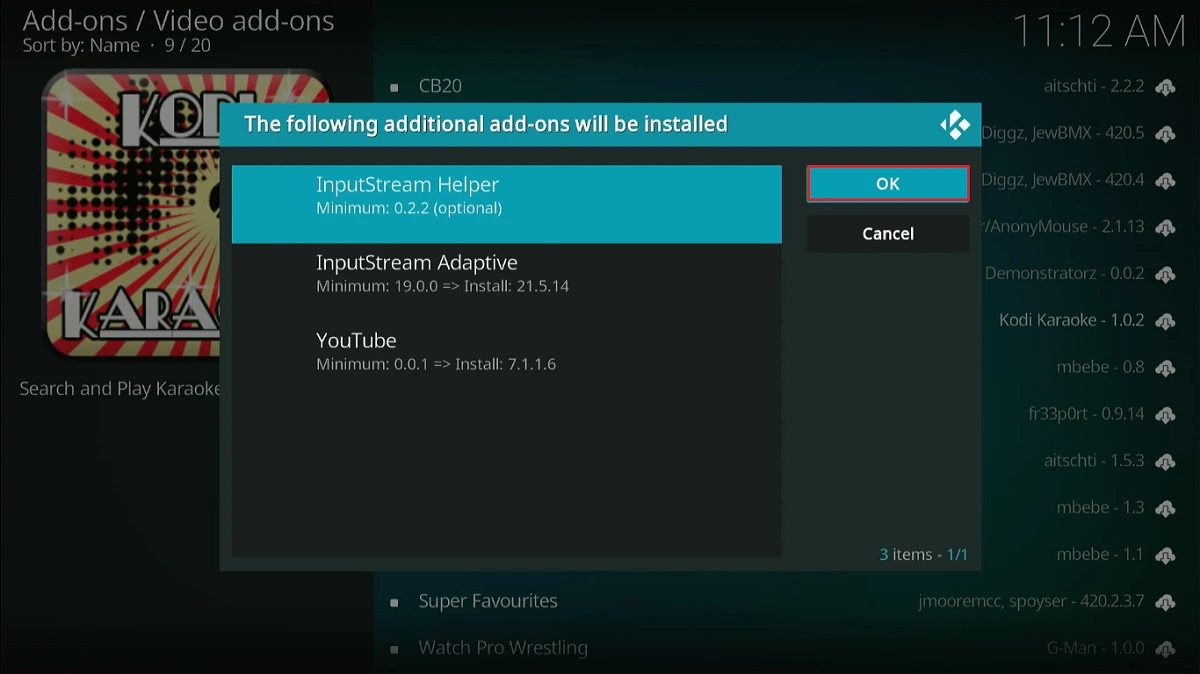Click Cancel in the add-ons dialog
Screen dimensions: 1200x674
click(888, 233)
